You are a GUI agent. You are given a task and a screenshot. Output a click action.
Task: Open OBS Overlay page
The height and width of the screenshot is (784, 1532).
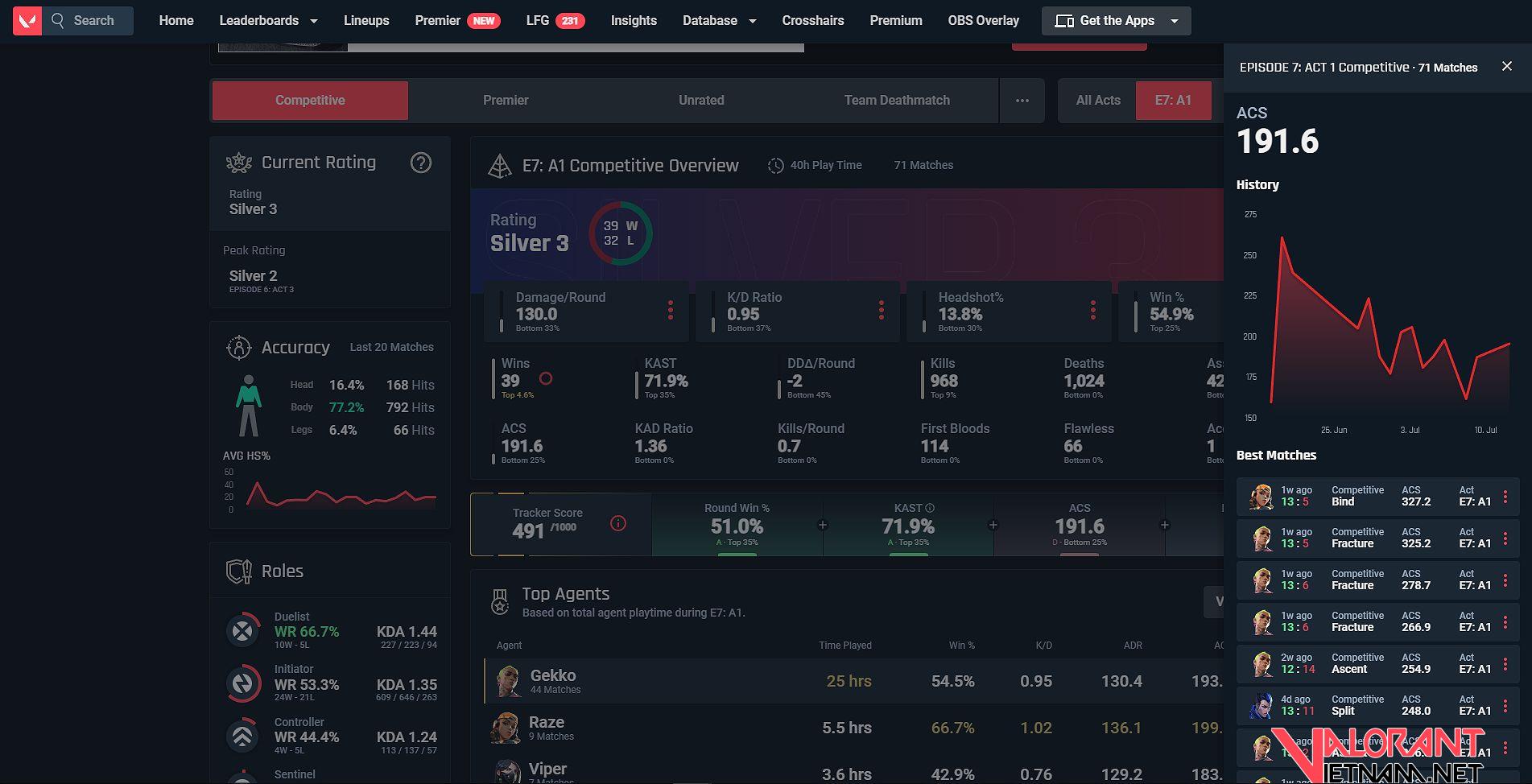(984, 20)
